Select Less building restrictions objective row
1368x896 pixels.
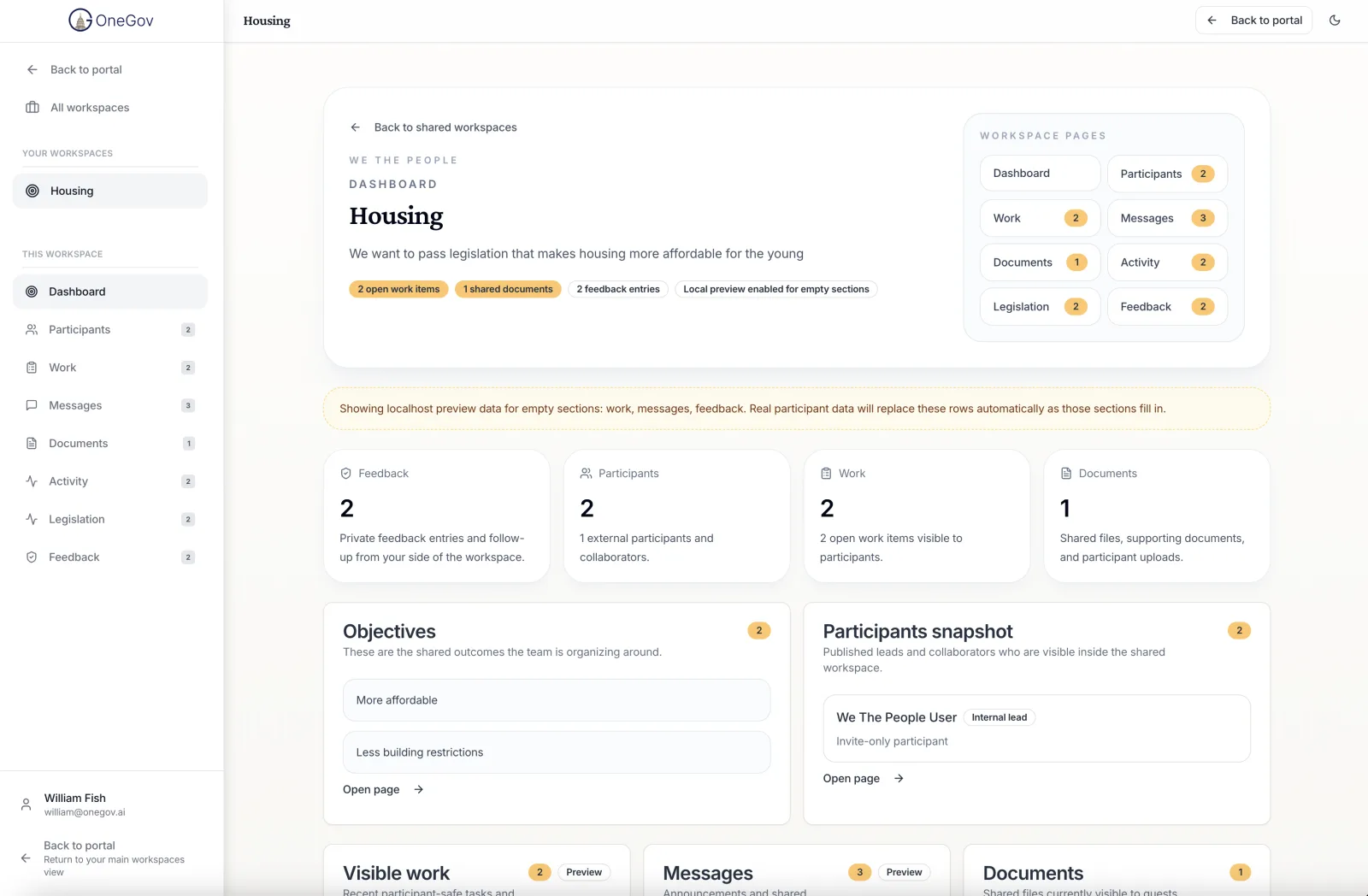[x=557, y=752]
